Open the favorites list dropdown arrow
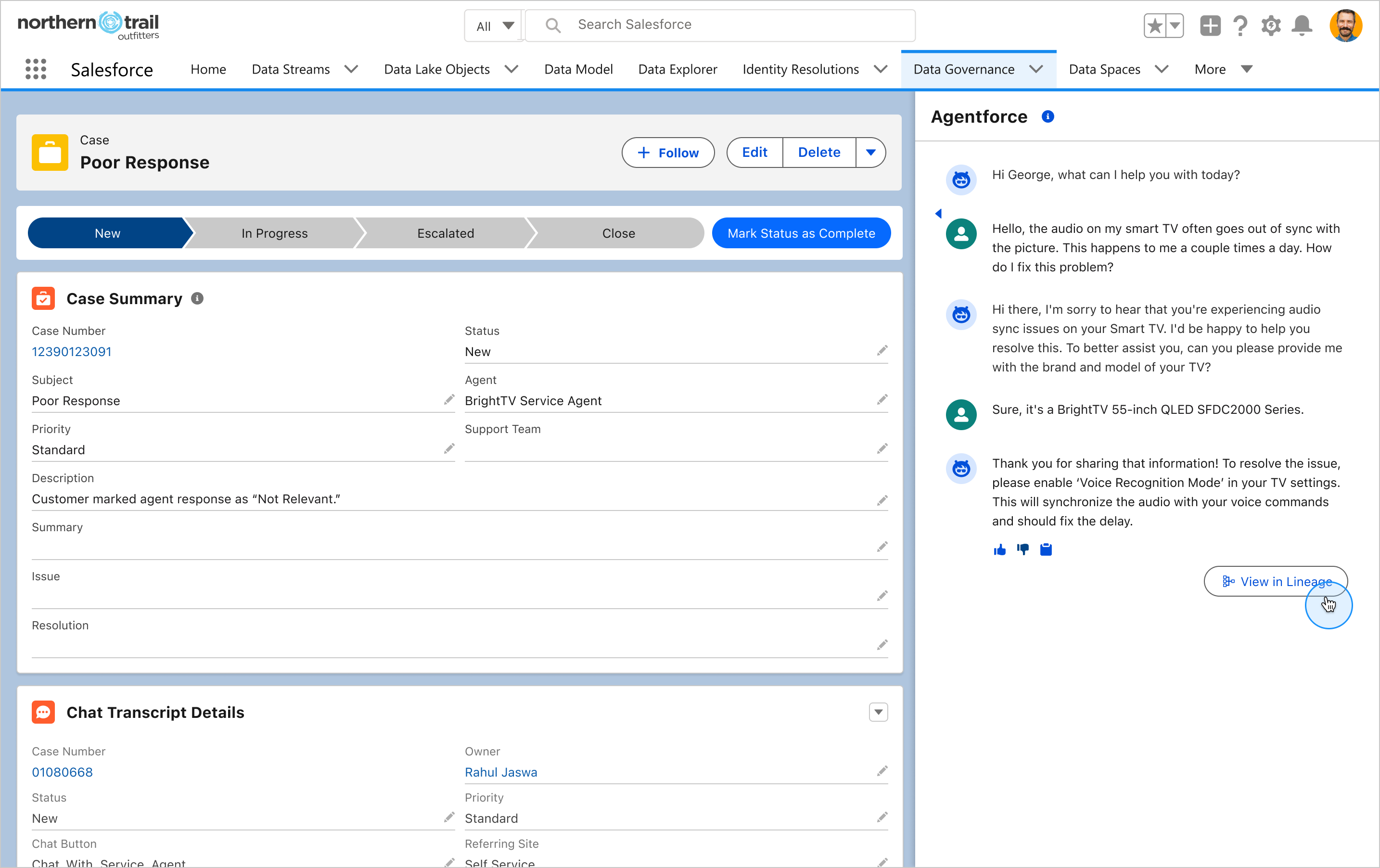 tap(1175, 26)
